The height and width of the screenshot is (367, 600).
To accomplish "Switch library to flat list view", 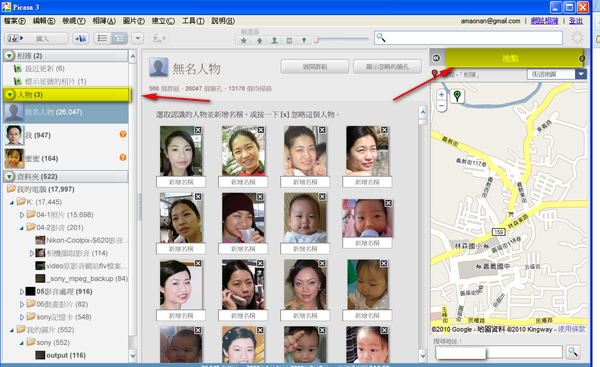I will [x=102, y=38].
